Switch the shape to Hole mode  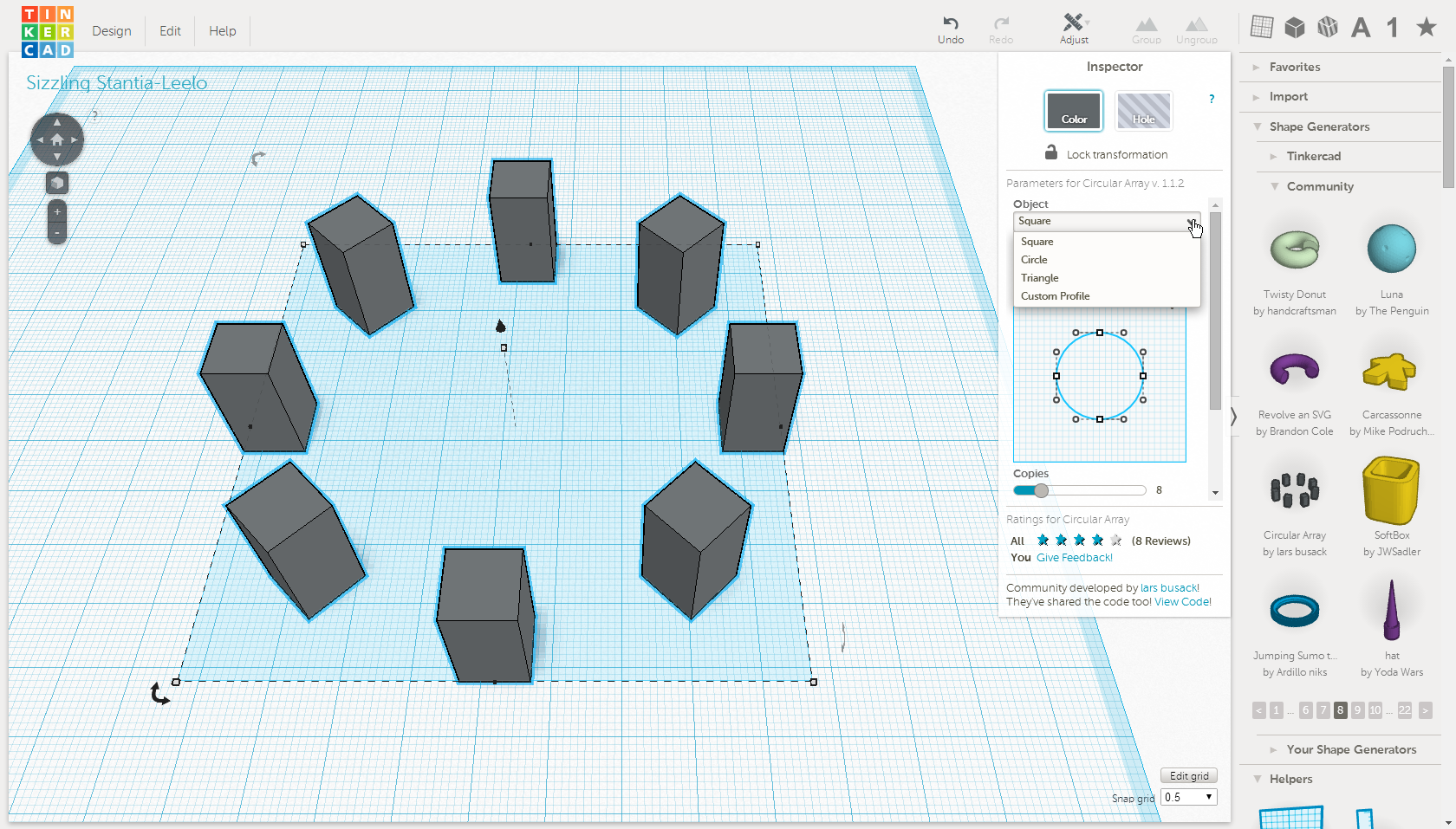(1143, 111)
